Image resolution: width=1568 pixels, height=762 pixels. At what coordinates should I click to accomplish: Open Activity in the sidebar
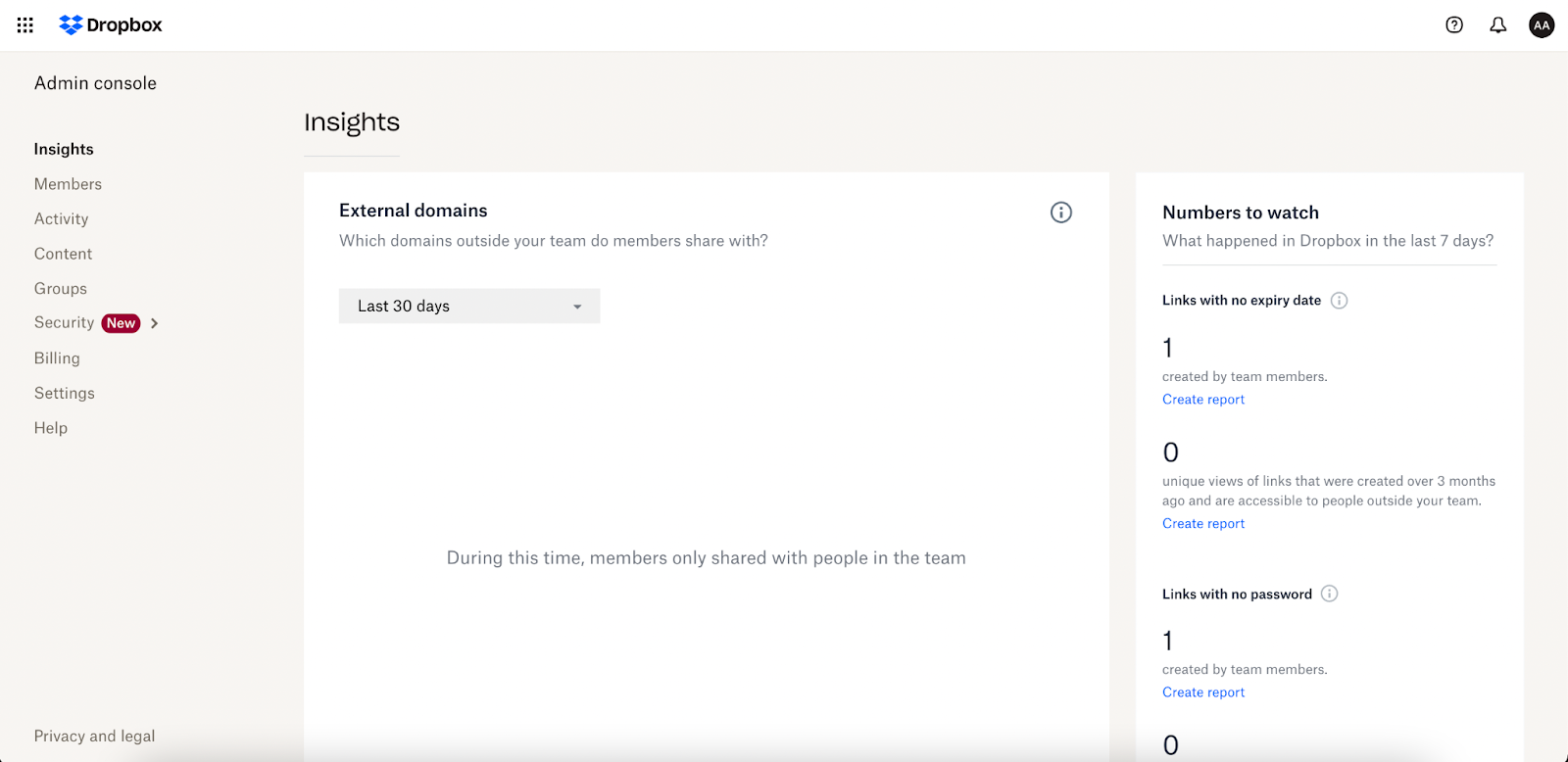(61, 218)
